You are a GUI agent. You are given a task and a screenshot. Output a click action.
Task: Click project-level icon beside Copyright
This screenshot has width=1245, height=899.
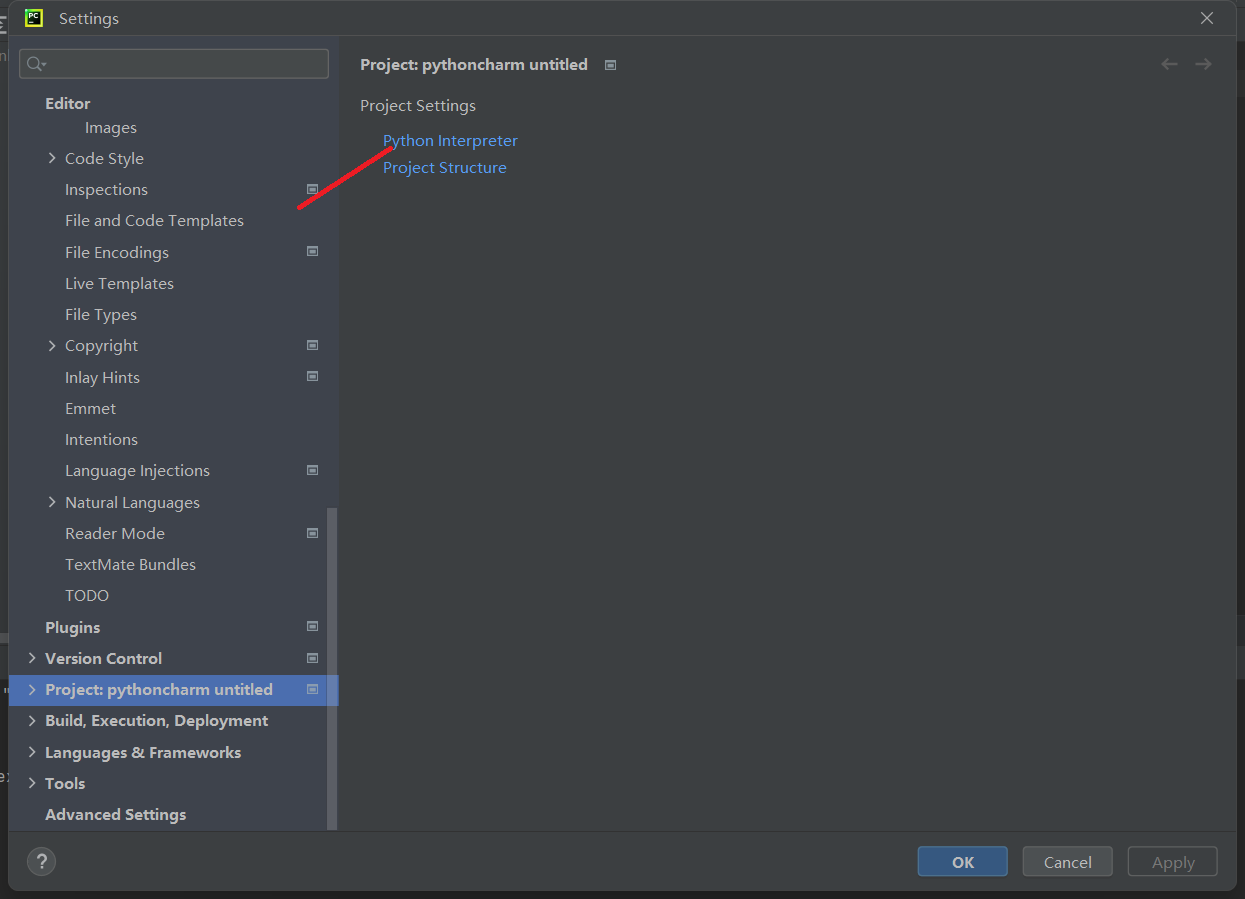pos(312,345)
